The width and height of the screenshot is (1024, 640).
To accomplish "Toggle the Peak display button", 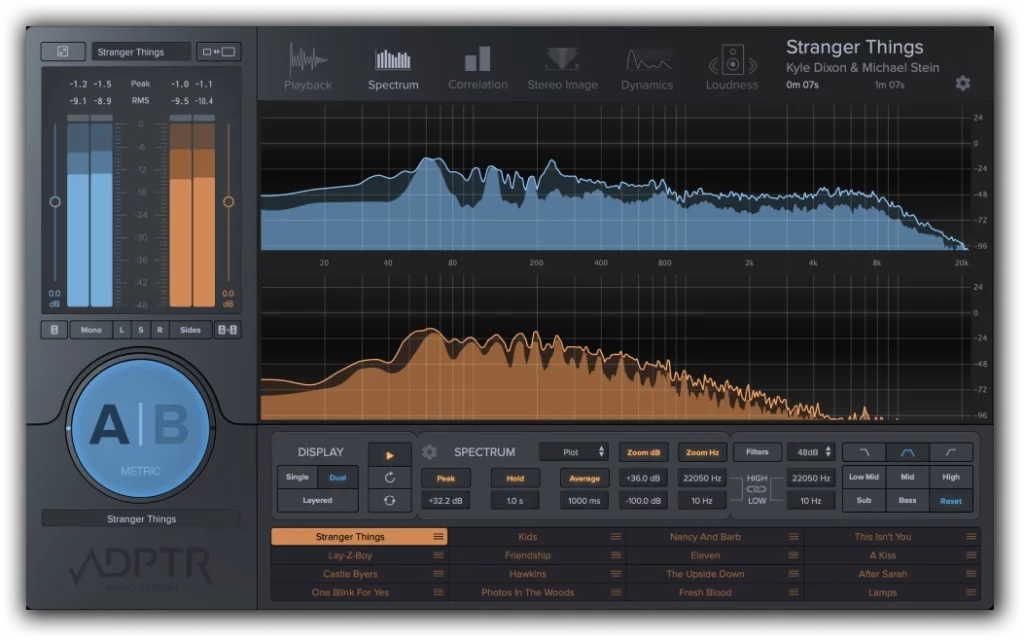I will coord(446,479).
